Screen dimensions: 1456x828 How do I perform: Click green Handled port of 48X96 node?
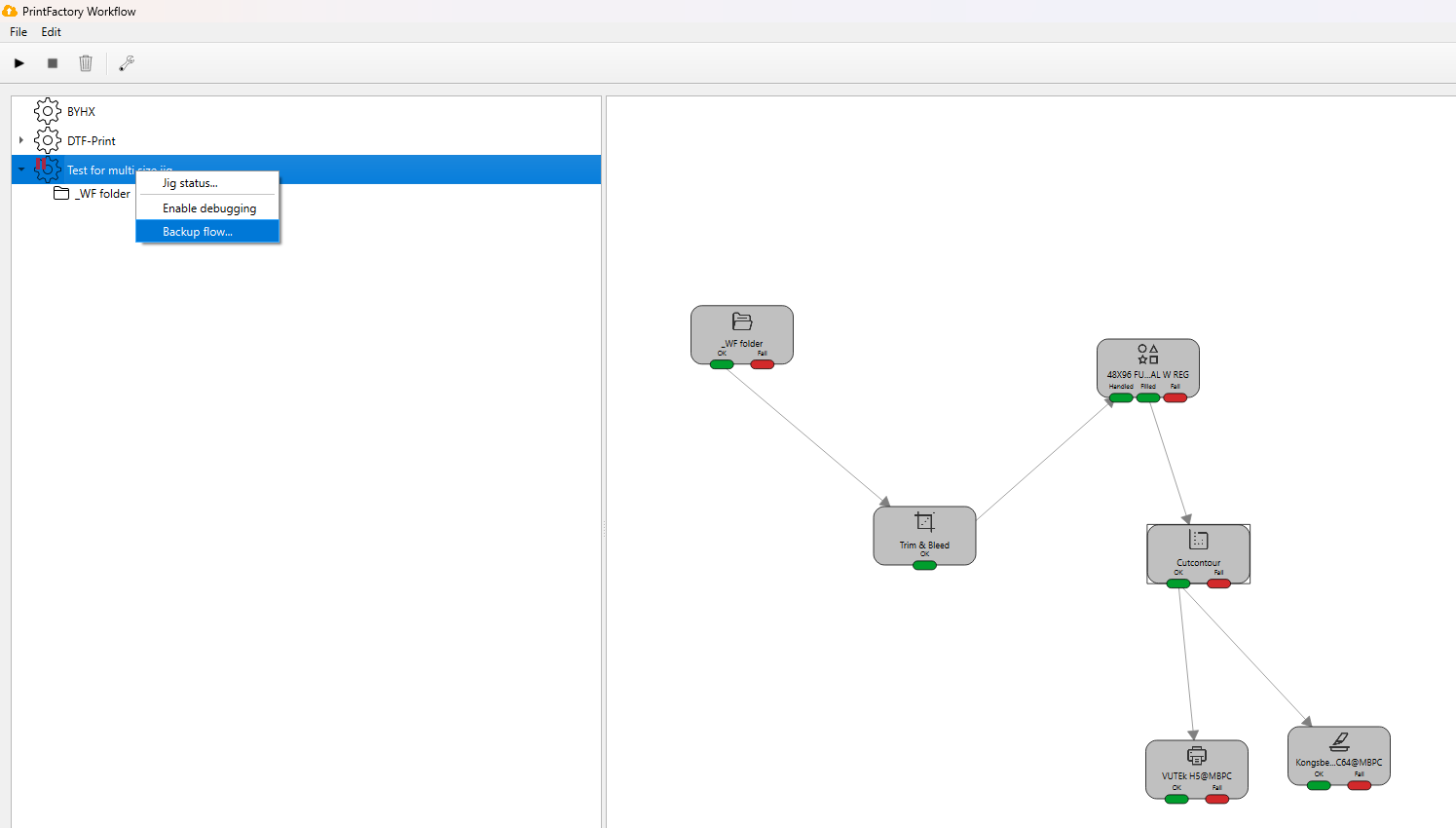click(1121, 397)
